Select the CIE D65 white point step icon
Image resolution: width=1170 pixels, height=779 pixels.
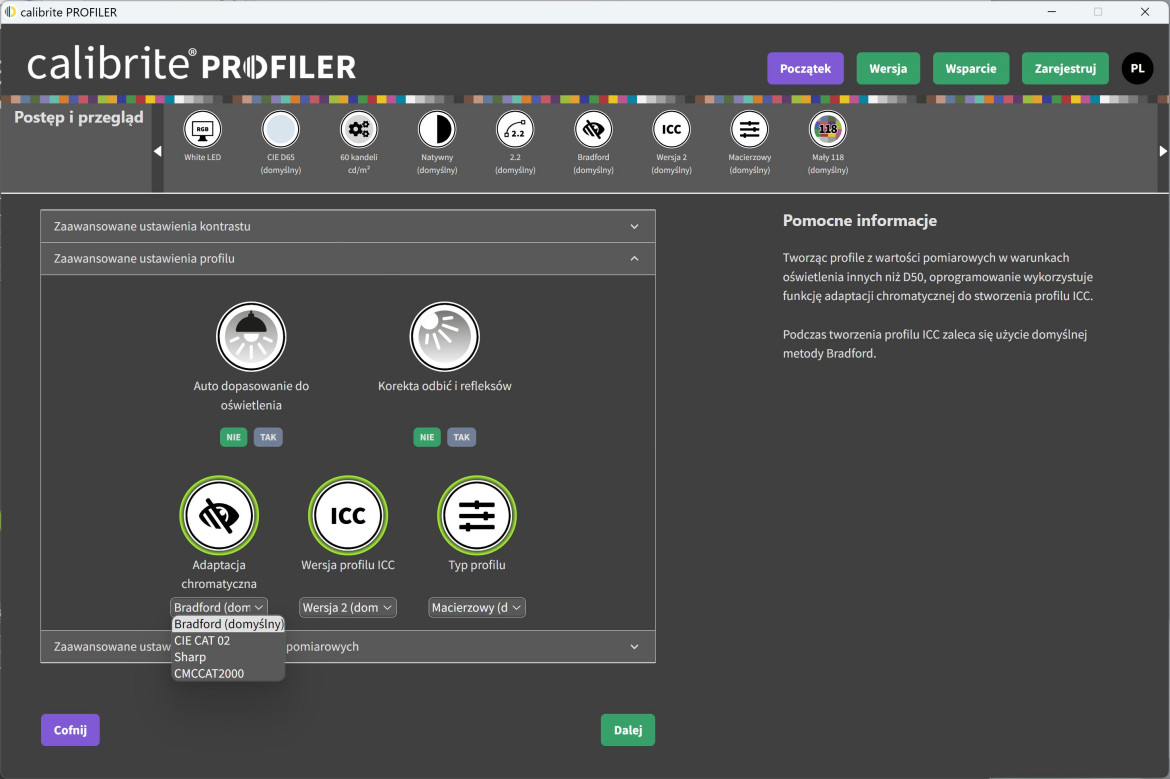tap(281, 130)
